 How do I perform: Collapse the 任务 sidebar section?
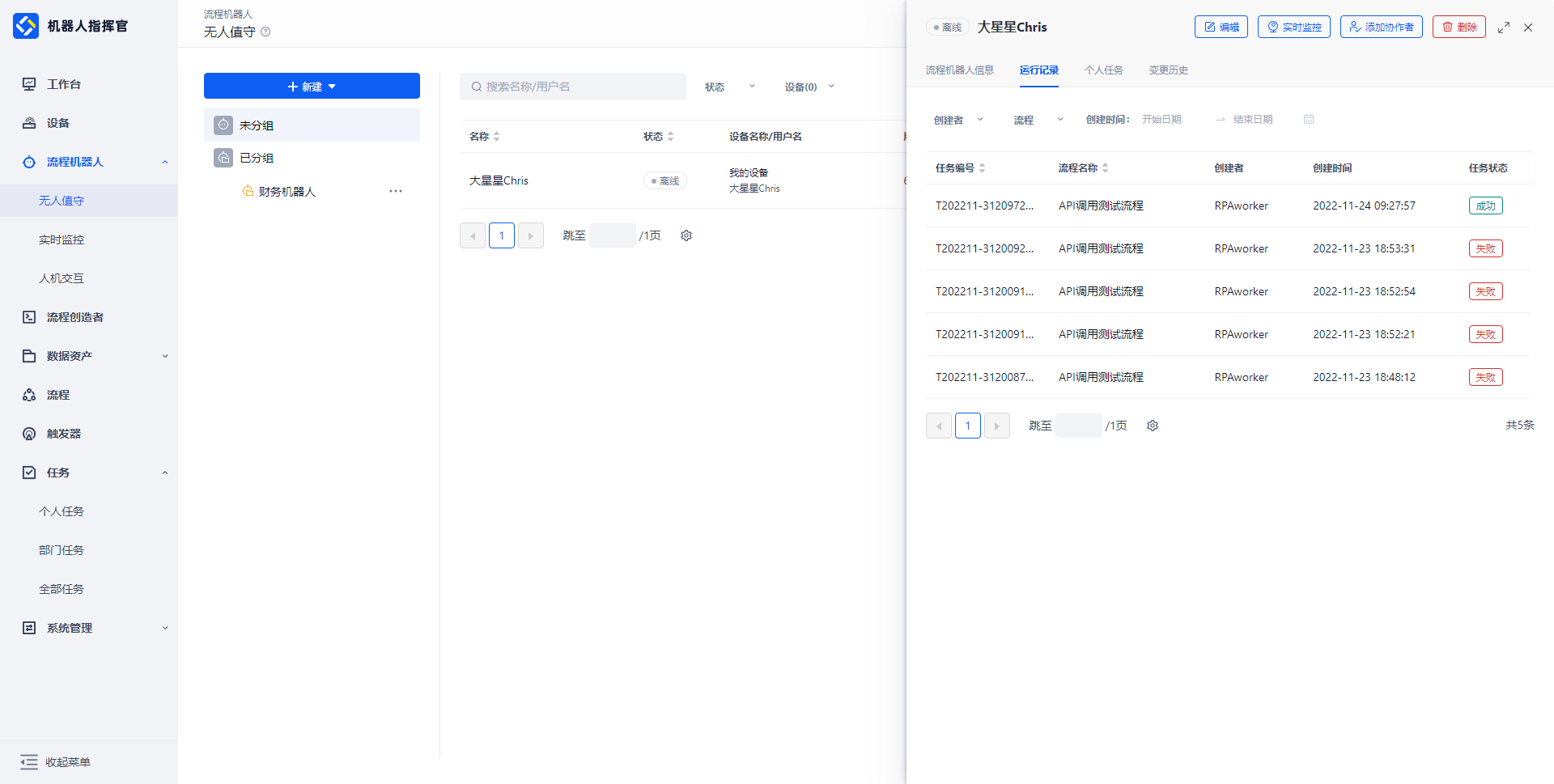165,473
